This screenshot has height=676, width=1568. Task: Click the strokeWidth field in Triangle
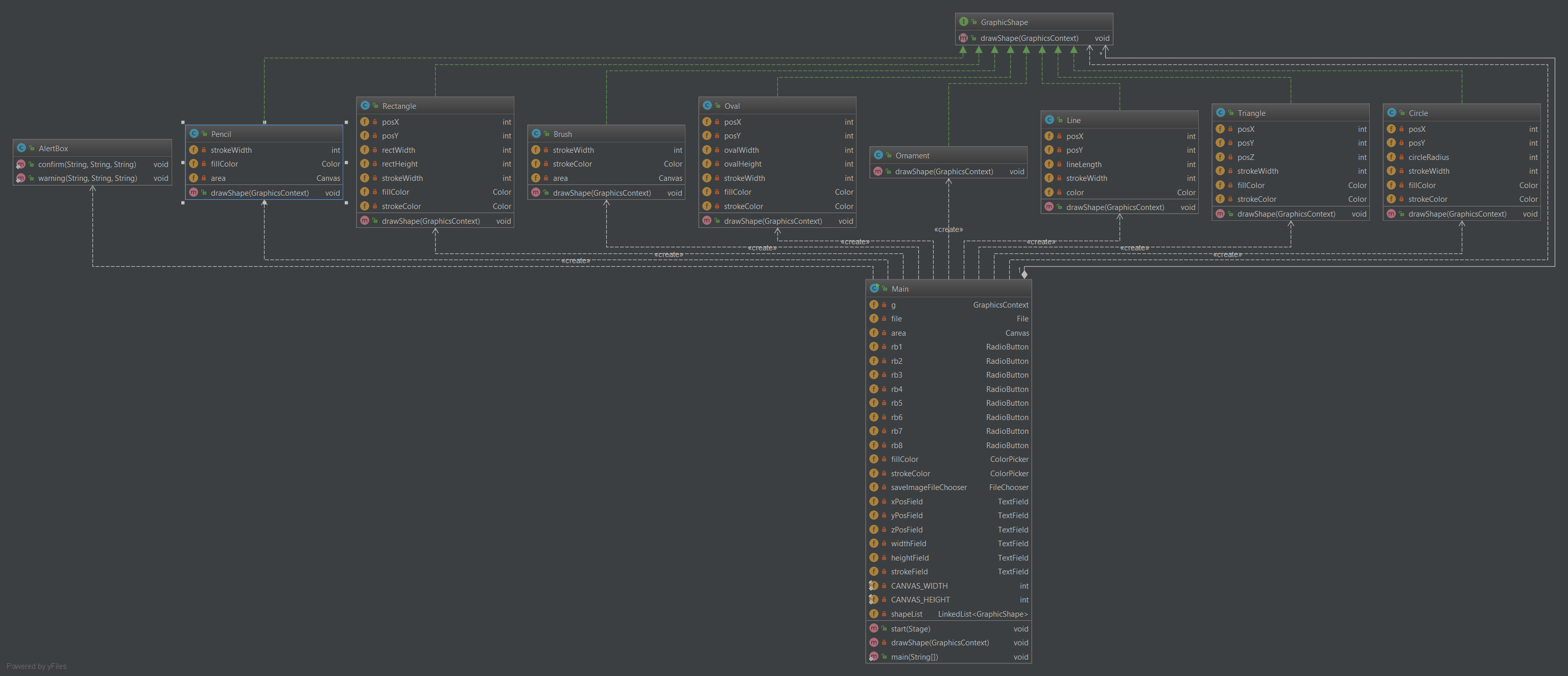[1291, 171]
